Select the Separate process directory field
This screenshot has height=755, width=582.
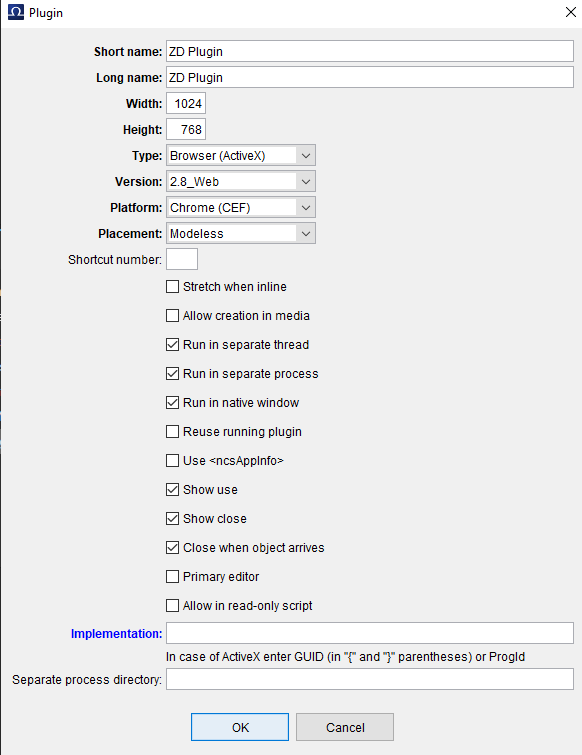[x=370, y=679]
